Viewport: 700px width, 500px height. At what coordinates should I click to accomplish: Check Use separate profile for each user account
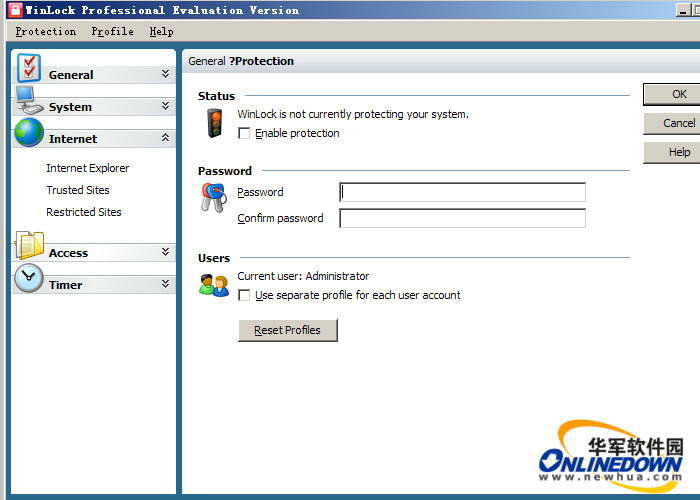[x=244, y=296]
